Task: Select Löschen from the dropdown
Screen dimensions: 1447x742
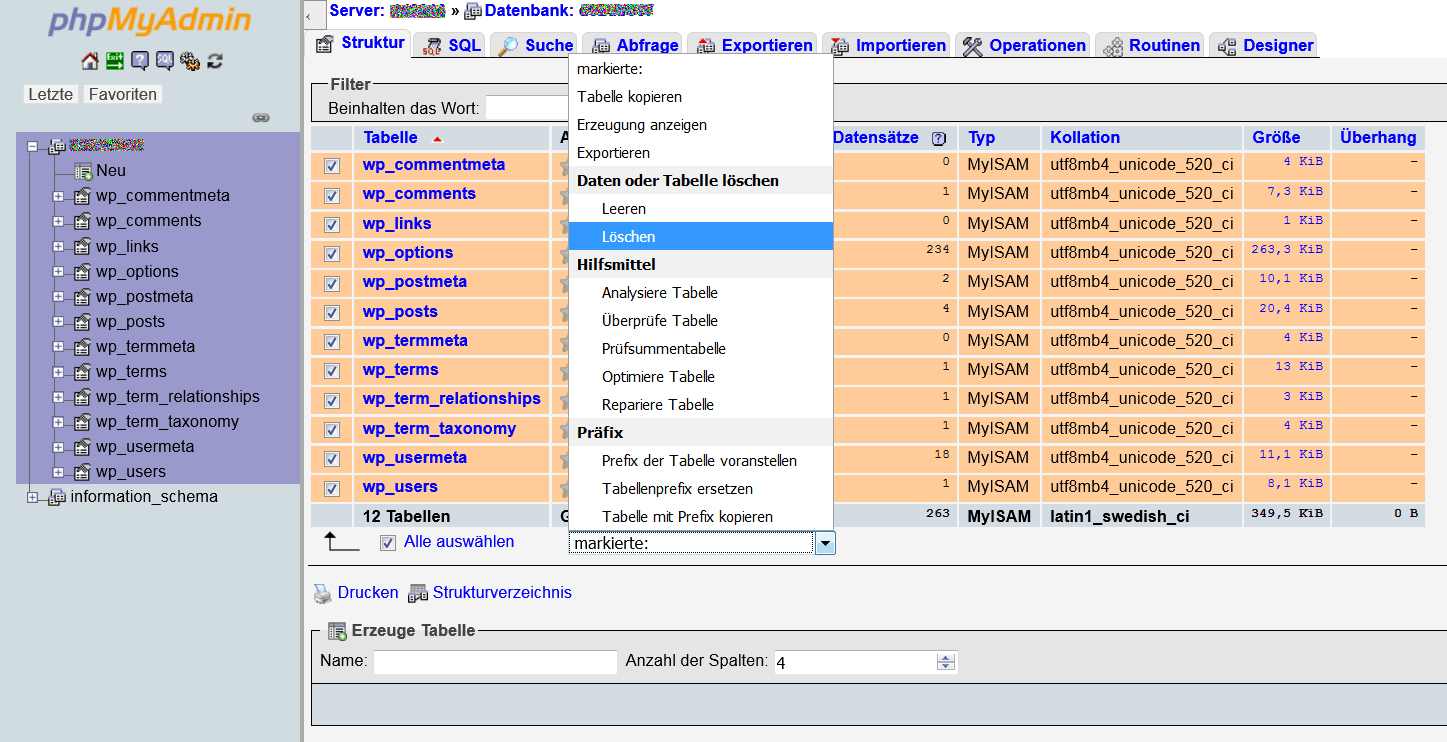Action: [701, 237]
